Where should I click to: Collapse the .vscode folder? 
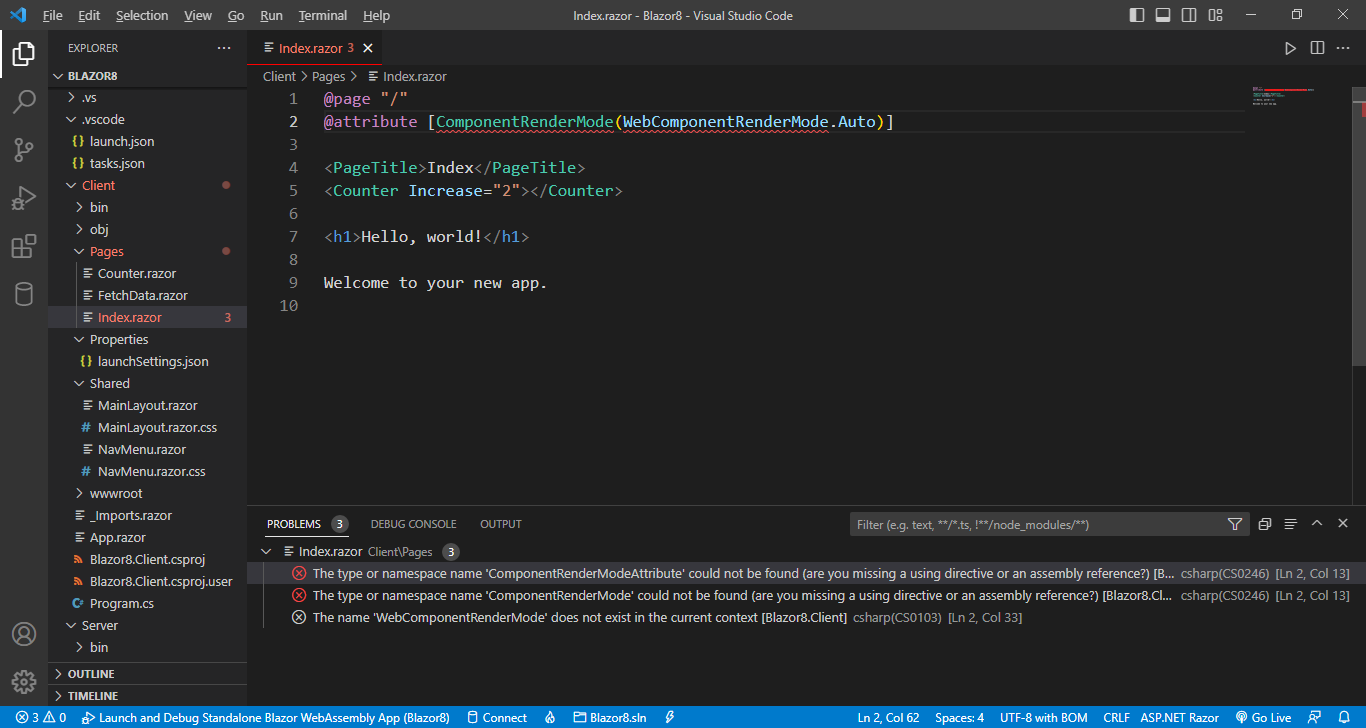pyautogui.click(x=147, y=119)
